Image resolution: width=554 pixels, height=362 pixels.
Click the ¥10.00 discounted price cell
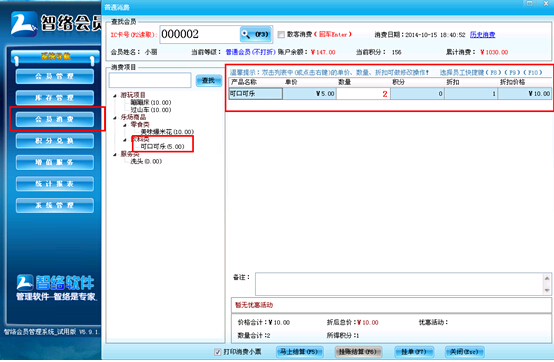(525, 94)
